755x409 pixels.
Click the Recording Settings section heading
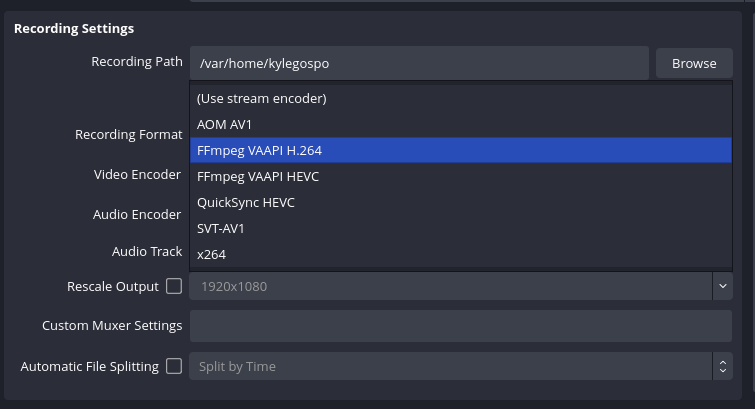(74, 29)
